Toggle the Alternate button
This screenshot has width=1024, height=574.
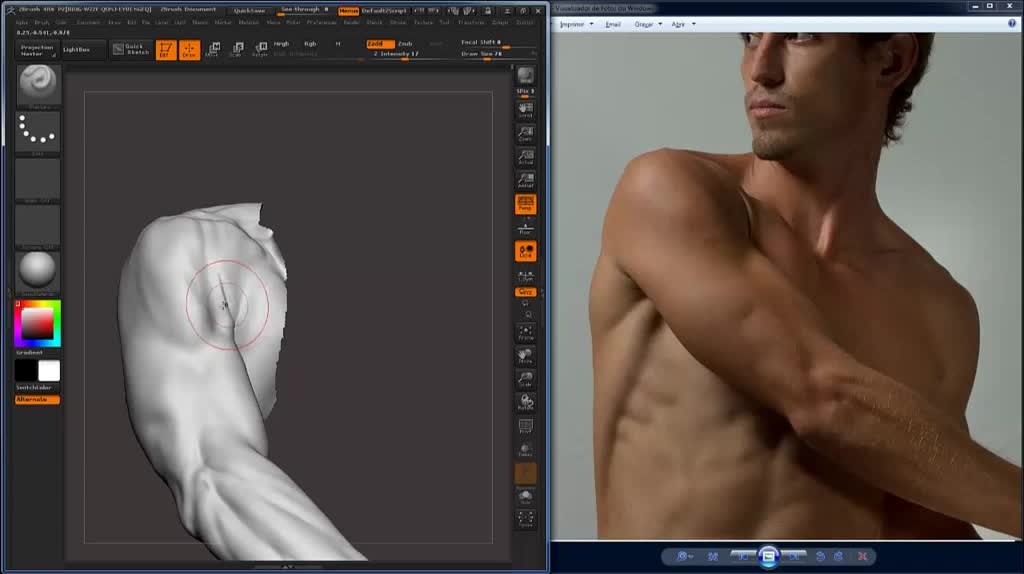[37, 400]
